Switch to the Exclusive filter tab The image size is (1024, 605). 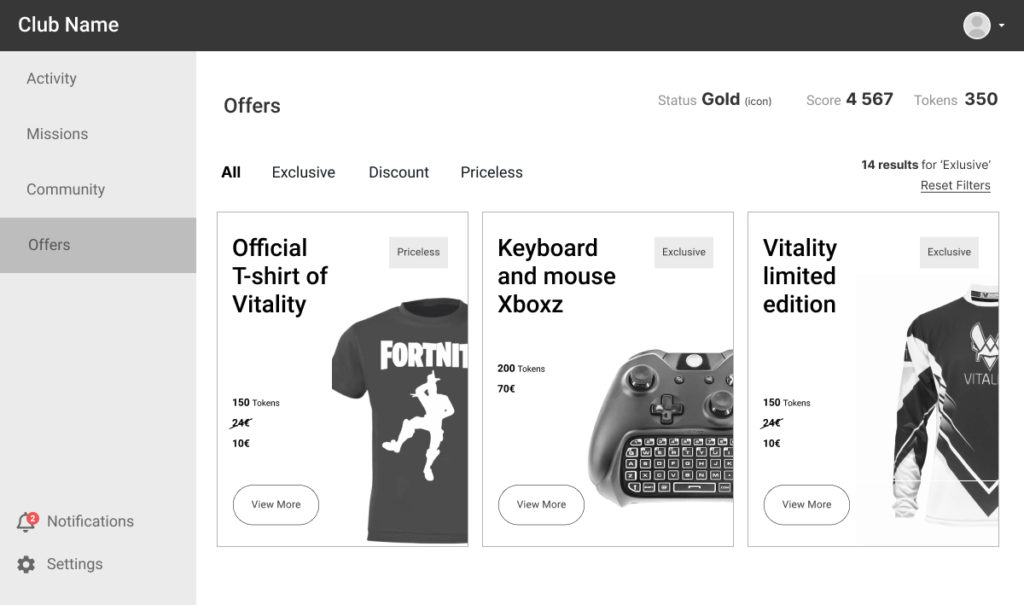coord(304,172)
